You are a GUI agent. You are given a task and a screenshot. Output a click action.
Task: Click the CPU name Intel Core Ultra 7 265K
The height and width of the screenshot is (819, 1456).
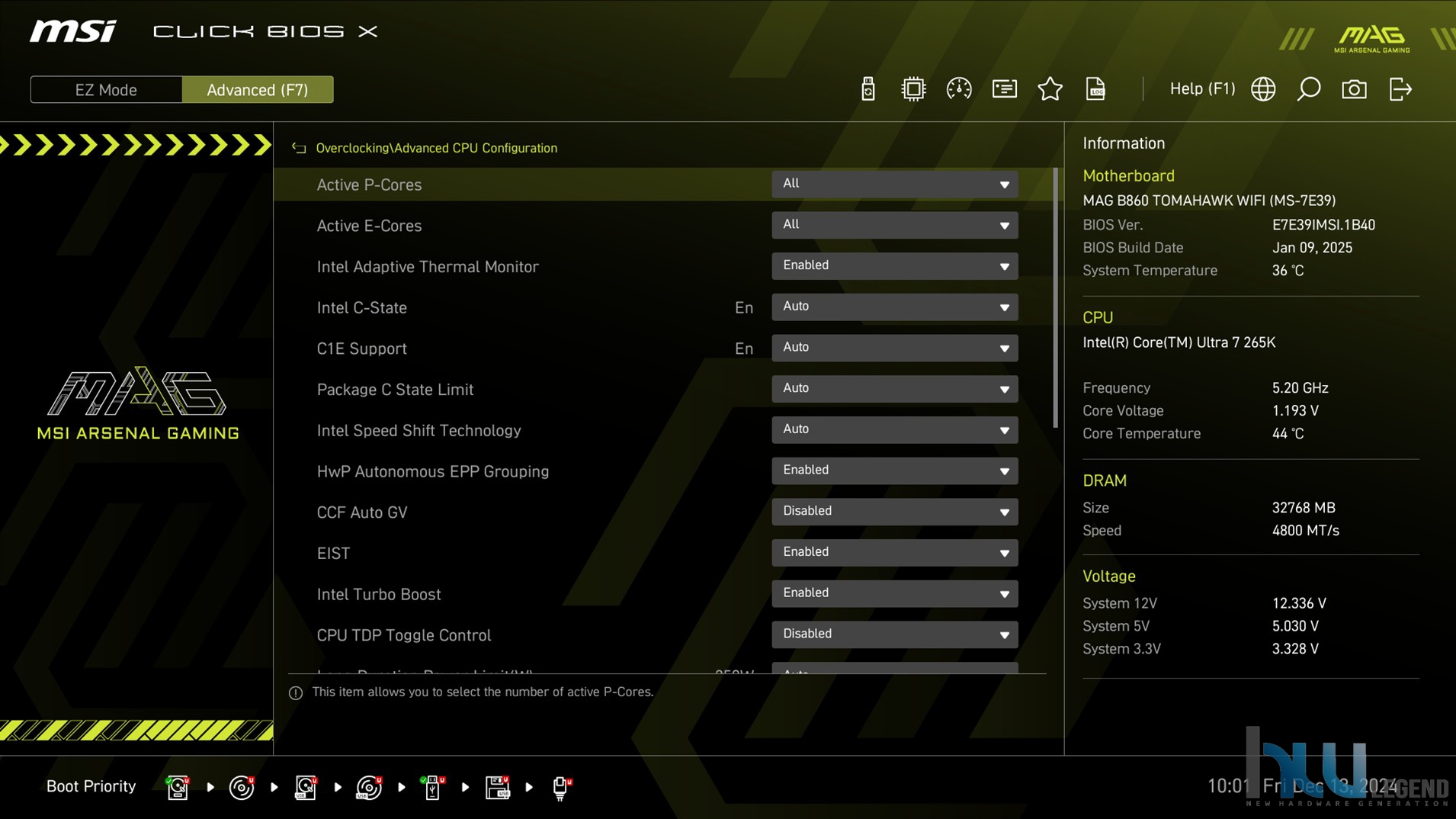point(1179,342)
